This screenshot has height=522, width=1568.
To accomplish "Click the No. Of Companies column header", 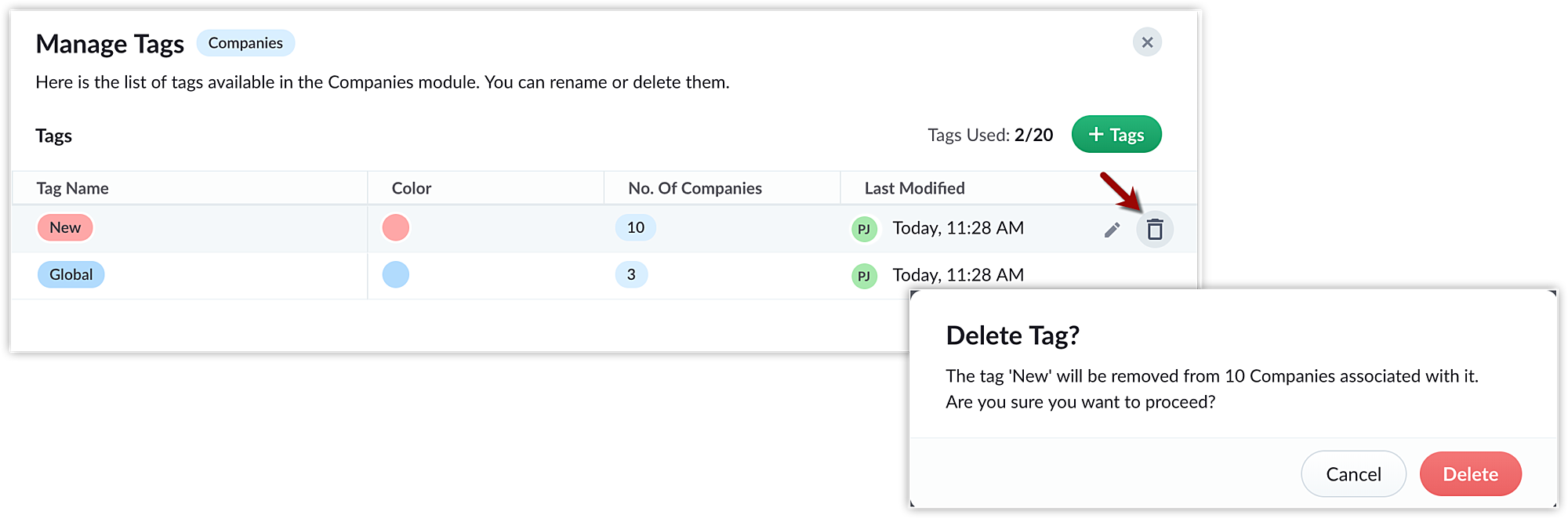I will (695, 188).
